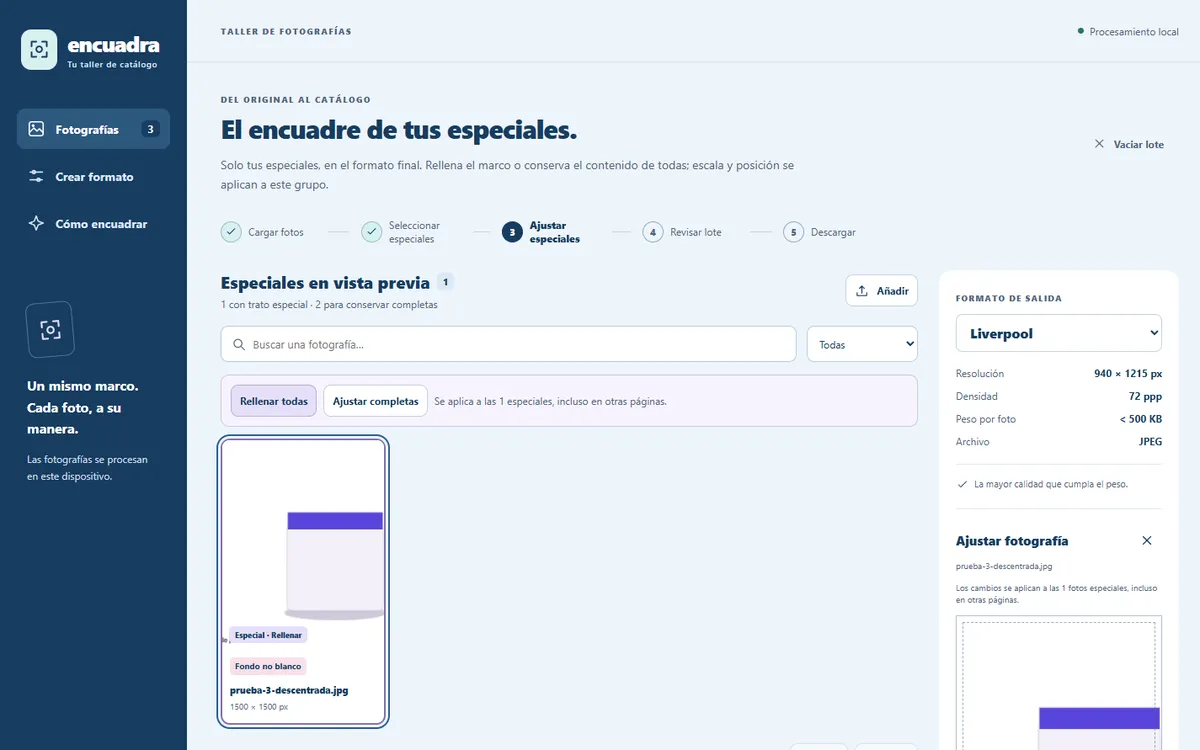Select the prueba-3-descentrada.jpg photo card
The height and width of the screenshot is (750, 1200).
pyautogui.click(x=303, y=581)
